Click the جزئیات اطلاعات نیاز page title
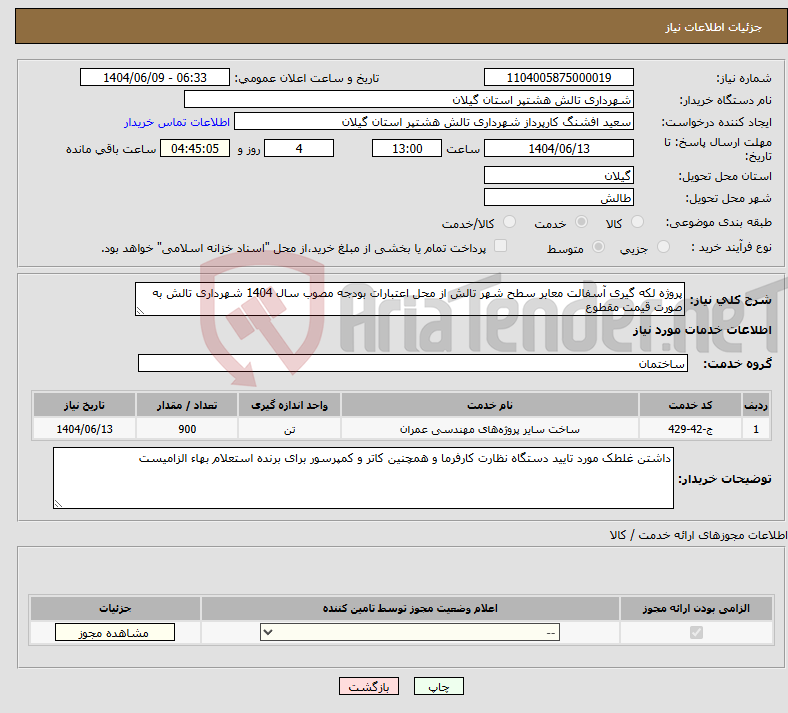 click(714, 27)
